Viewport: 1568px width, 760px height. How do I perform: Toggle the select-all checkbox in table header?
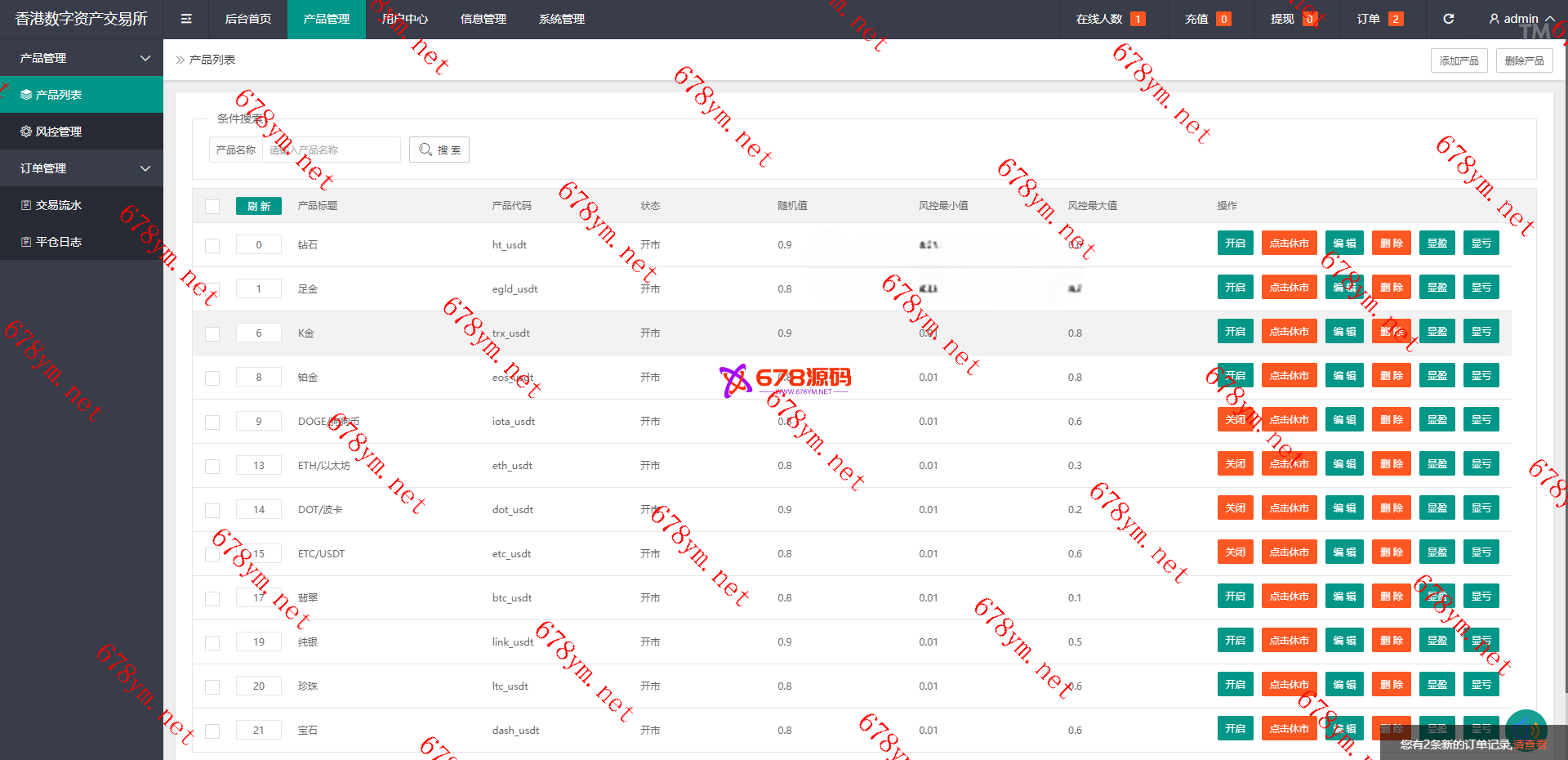[212, 206]
